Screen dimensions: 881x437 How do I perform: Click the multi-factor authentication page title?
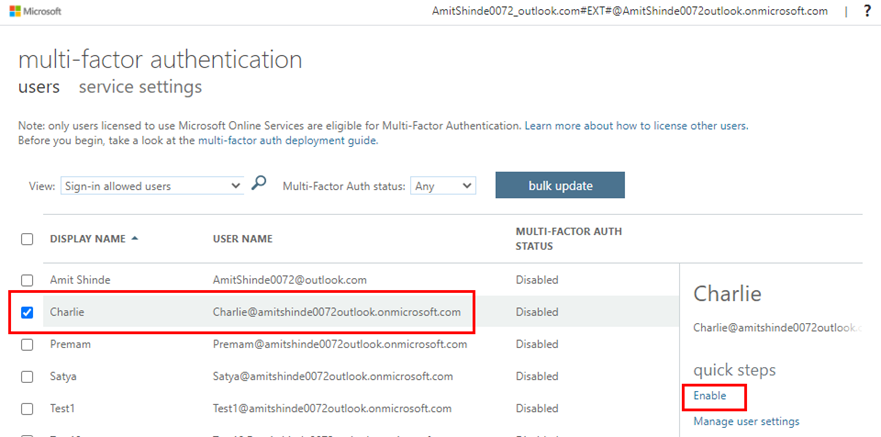(x=160, y=60)
